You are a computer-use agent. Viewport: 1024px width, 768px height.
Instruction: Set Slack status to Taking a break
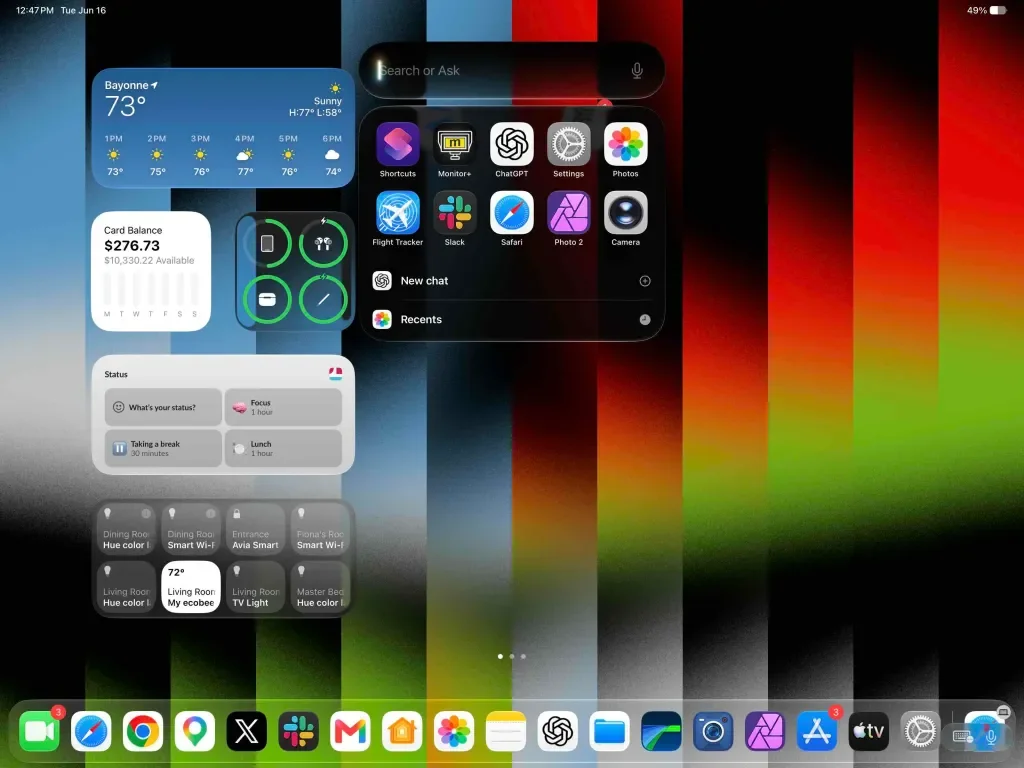(x=163, y=448)
